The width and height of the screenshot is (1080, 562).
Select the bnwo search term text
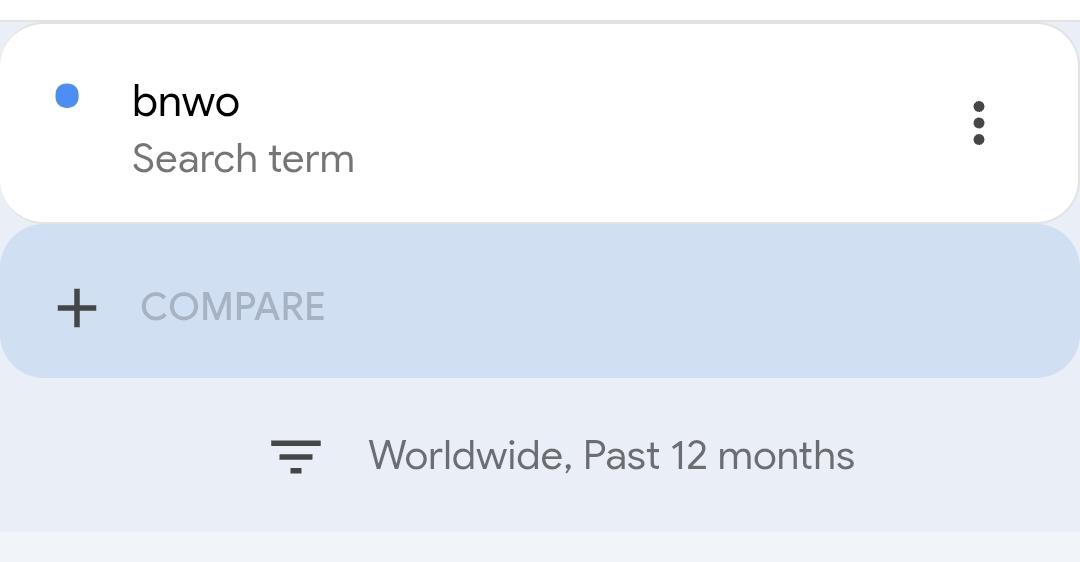(186, 102)
